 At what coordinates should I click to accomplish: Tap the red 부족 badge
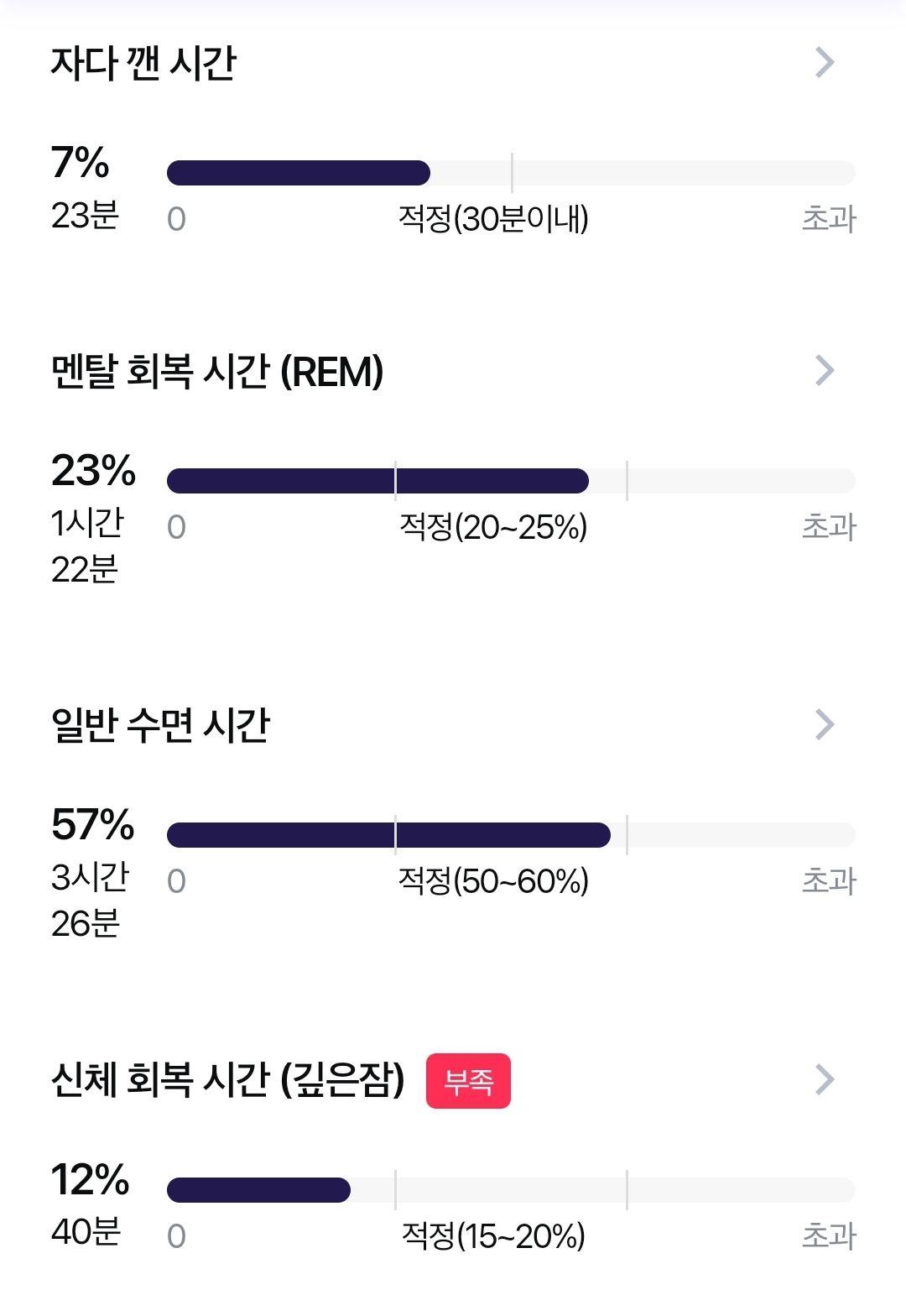tap(468, 1081)
